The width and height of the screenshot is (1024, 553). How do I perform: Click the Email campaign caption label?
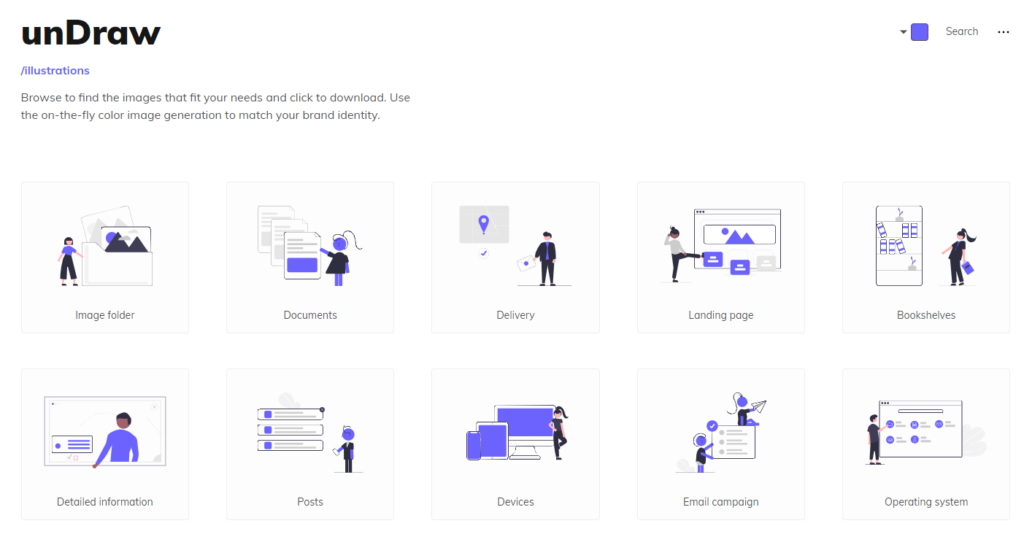point(721,502)
